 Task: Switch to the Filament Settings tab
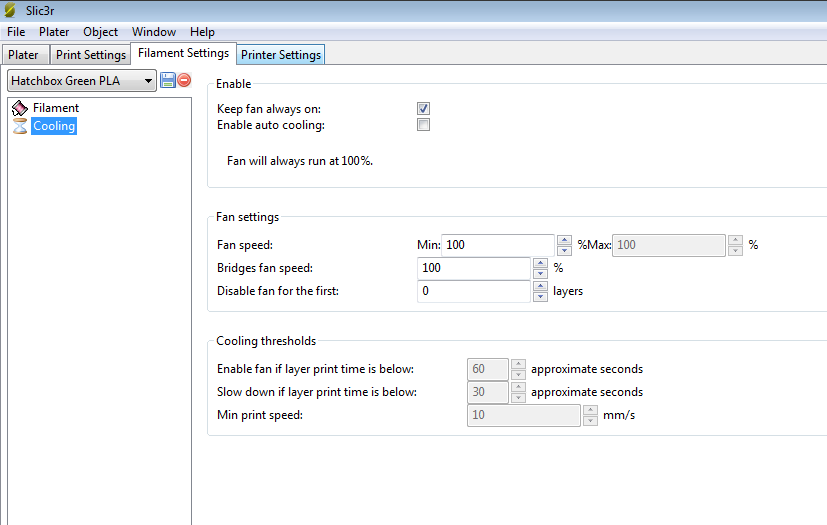tap(184, 53)
